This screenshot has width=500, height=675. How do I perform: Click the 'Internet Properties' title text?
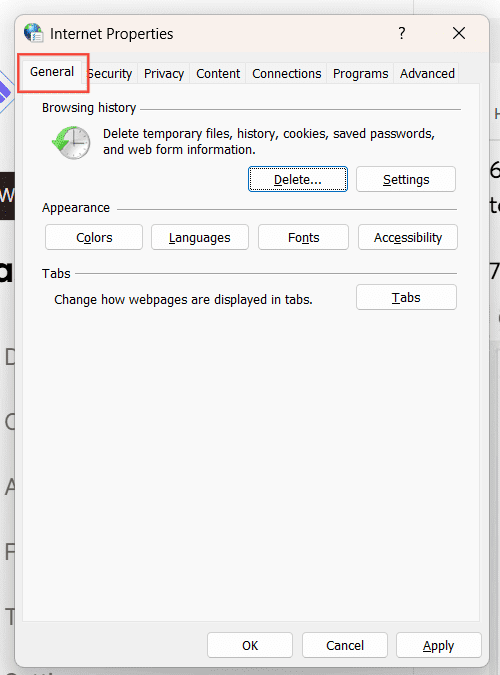pos(112,34)
